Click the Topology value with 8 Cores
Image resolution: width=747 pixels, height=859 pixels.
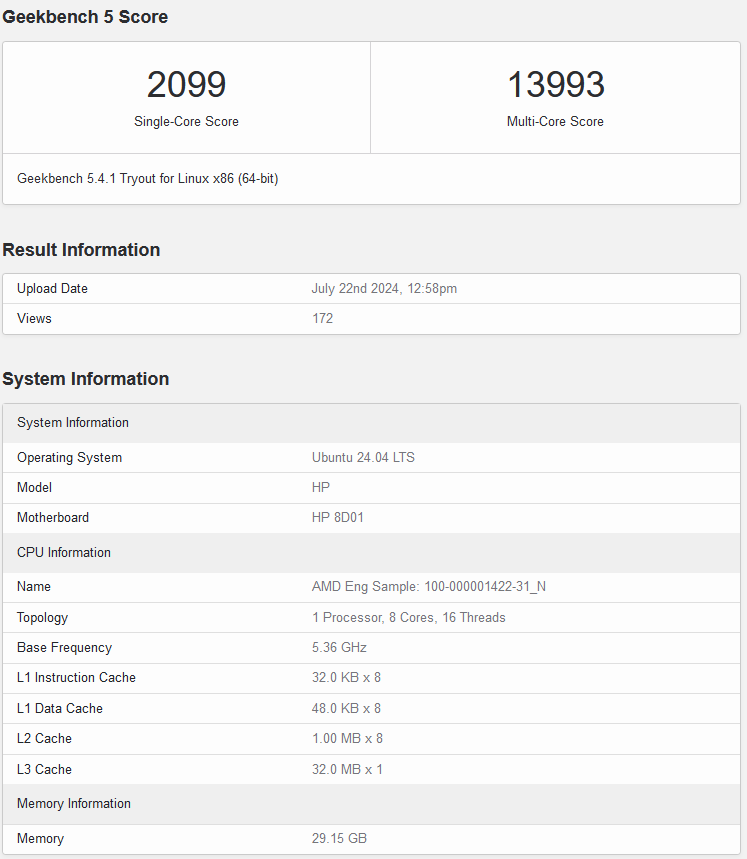pyautogui.click(x=408, y=618)
